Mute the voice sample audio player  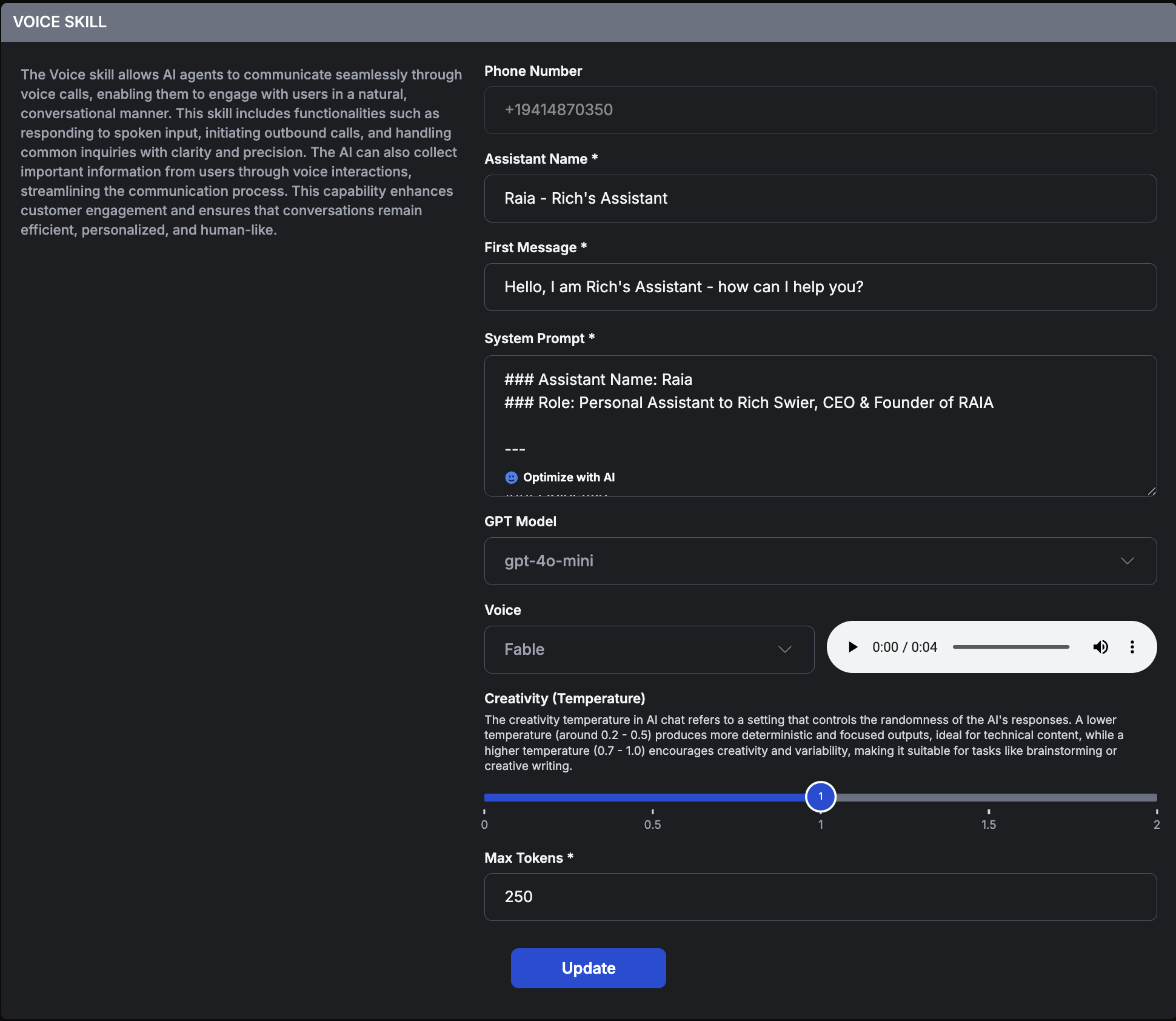1100,647
